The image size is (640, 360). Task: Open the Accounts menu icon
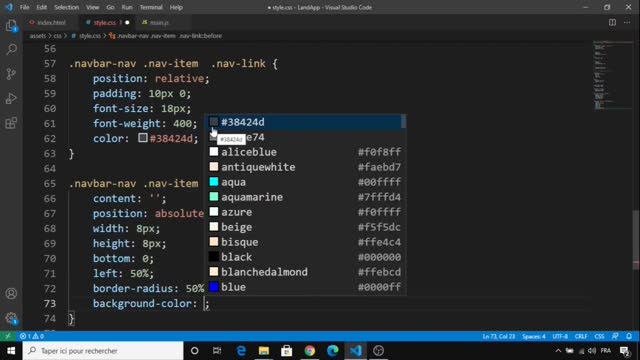tap(11, 293)
